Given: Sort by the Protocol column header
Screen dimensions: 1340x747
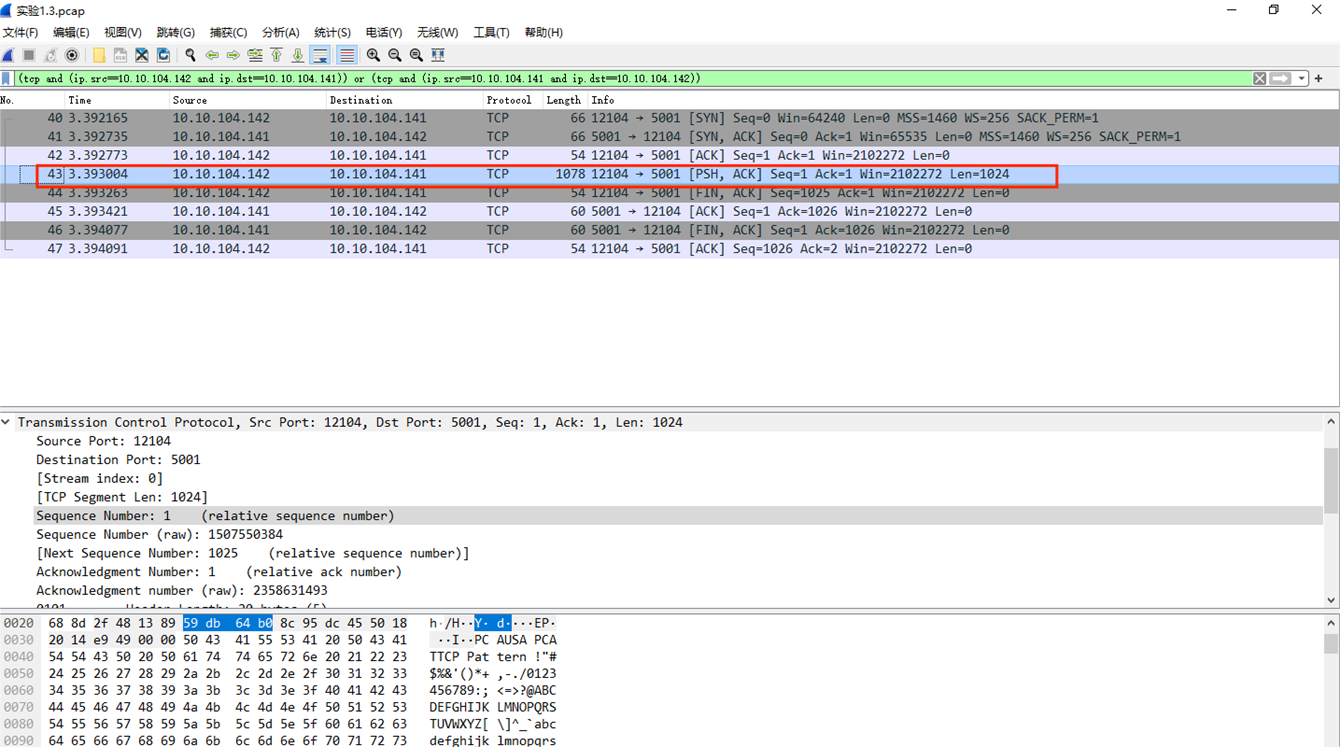Looking at the screenshot, I should tap(513, 100).
